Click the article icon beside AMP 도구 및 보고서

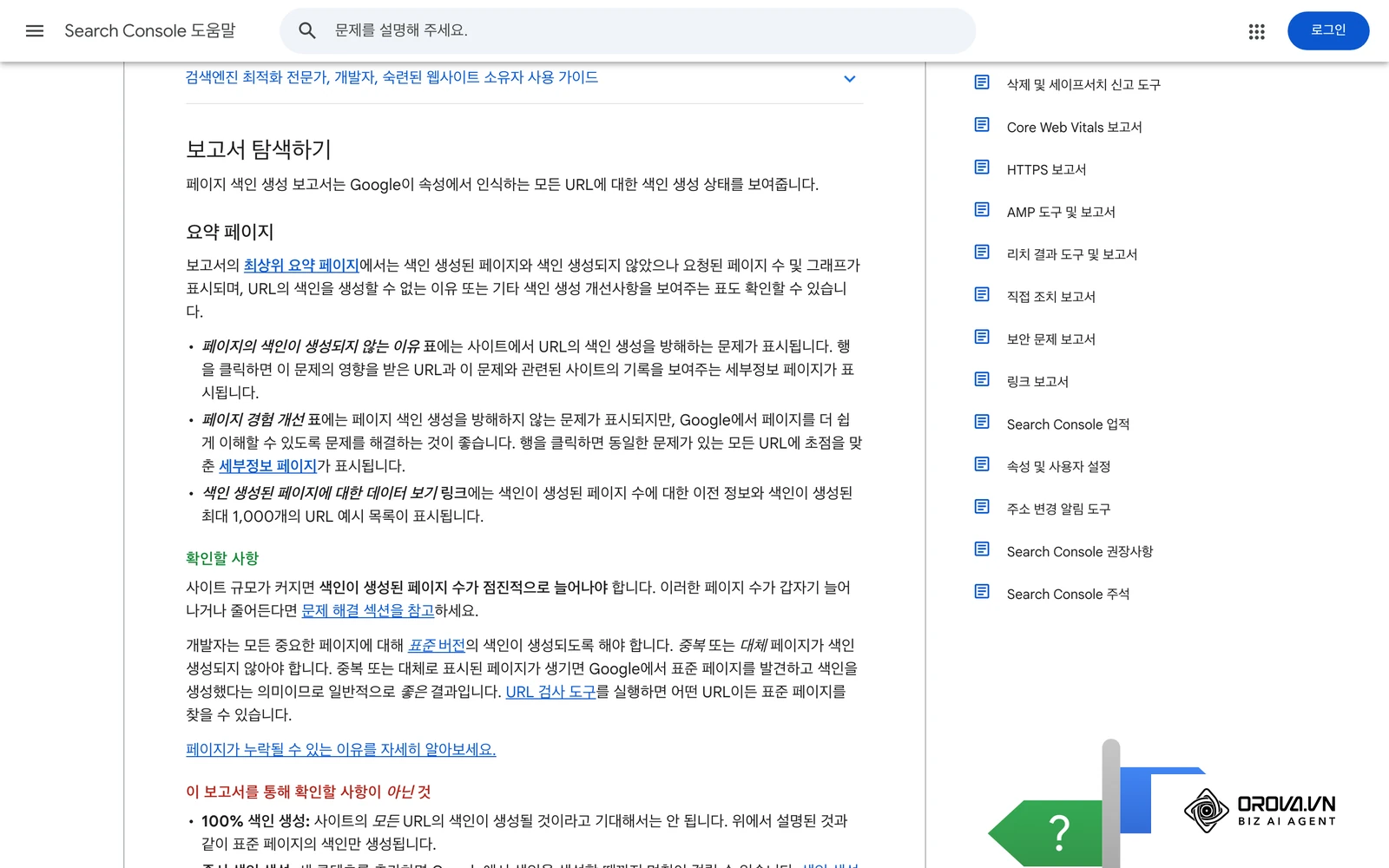982,210
